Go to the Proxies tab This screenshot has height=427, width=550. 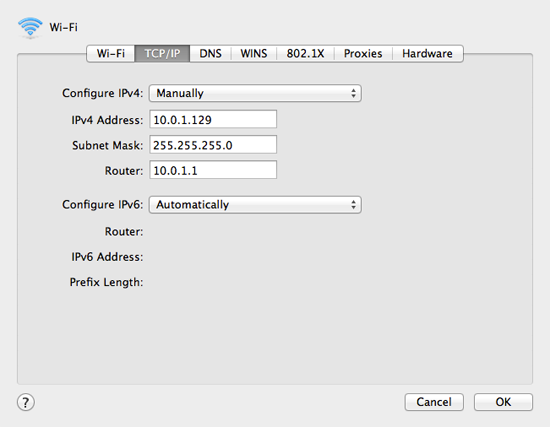363,53
